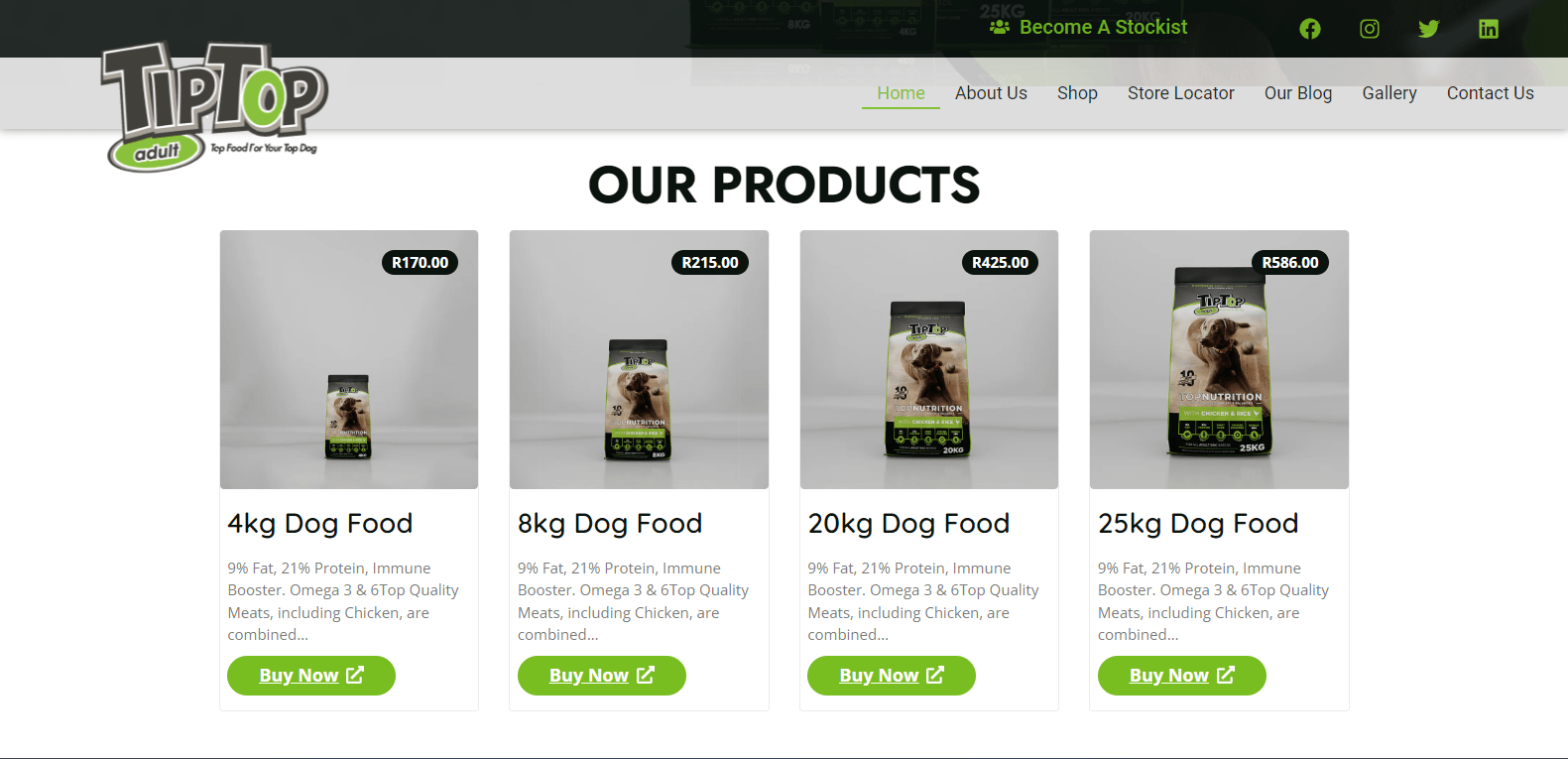Buy the 8kg Dog Food now
The image size is (1568, 759).
(601, 676)
